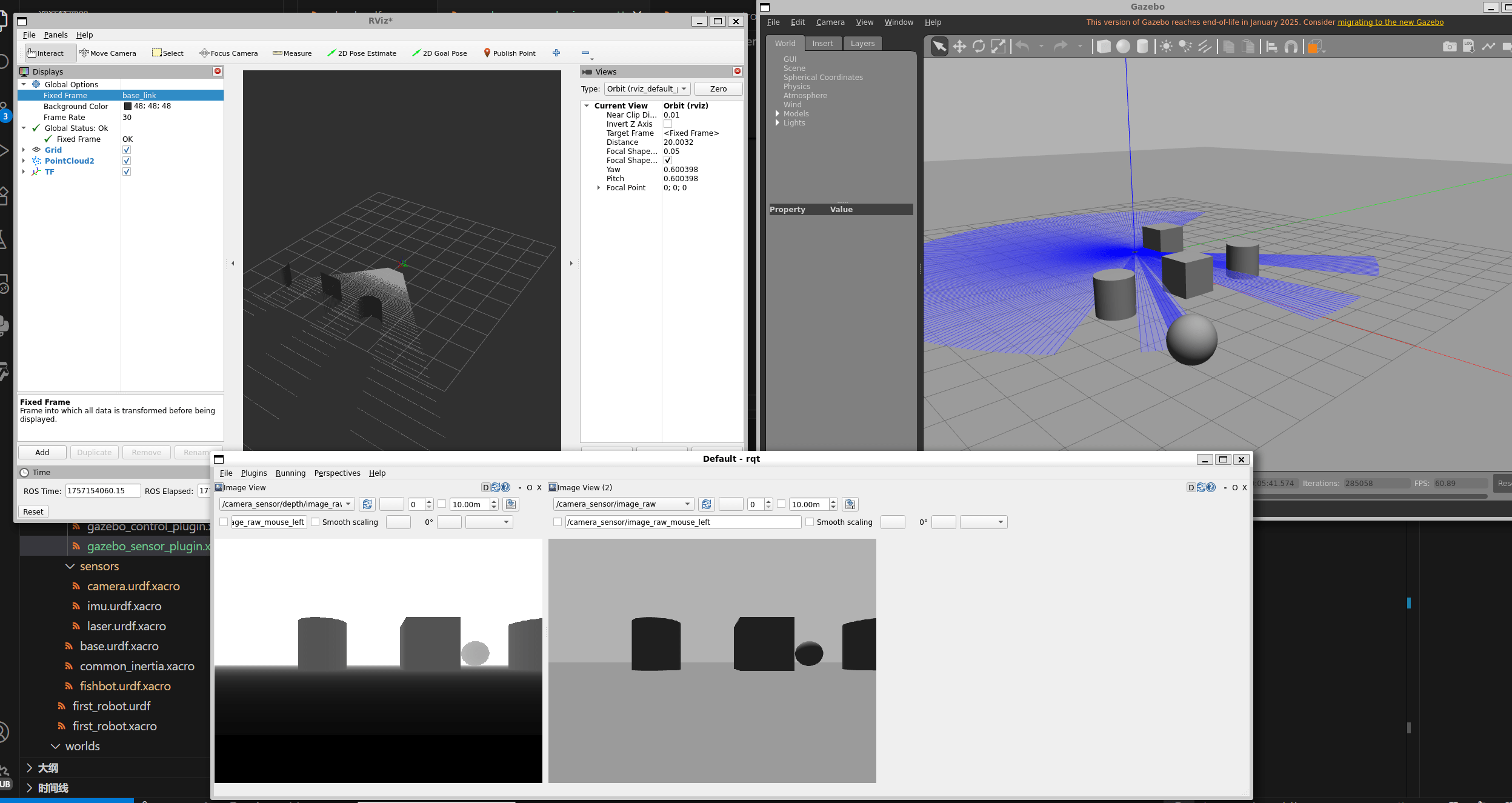This screenshot has width=1512, height=803.
Task: Click the migrating to new Gazebo link
Action: point(1390,22)
